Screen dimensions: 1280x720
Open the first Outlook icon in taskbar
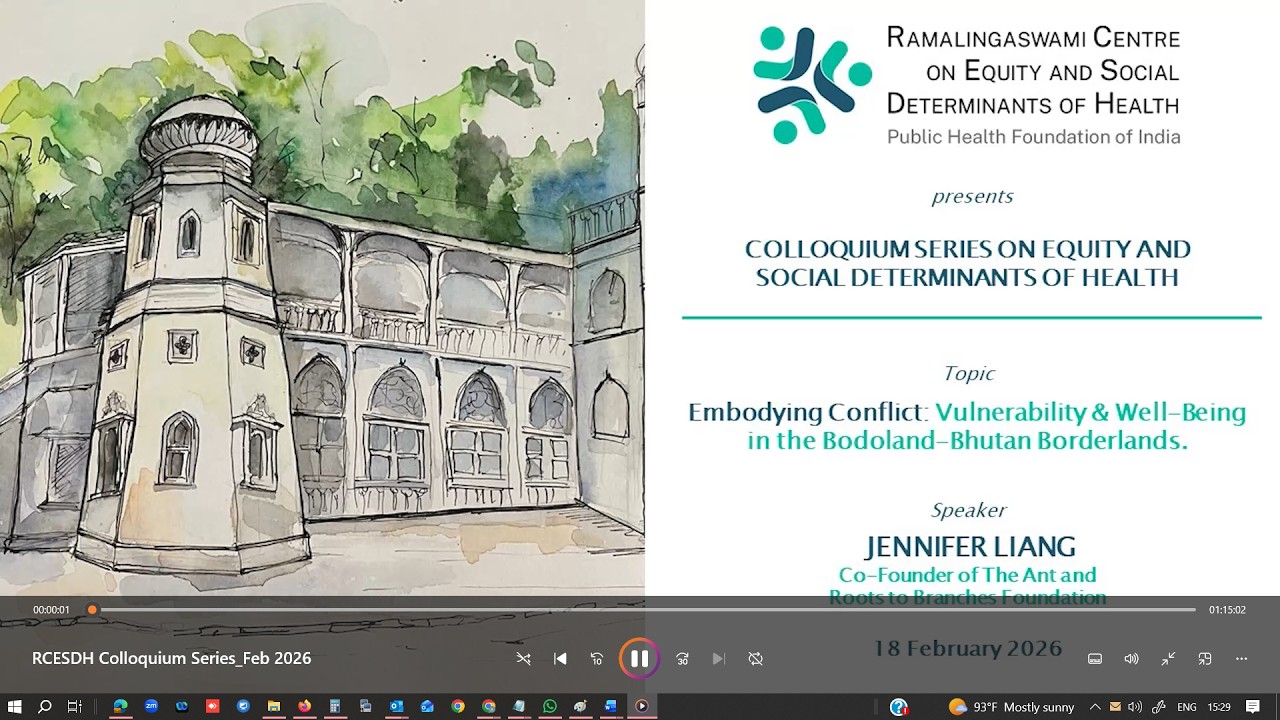396,706
